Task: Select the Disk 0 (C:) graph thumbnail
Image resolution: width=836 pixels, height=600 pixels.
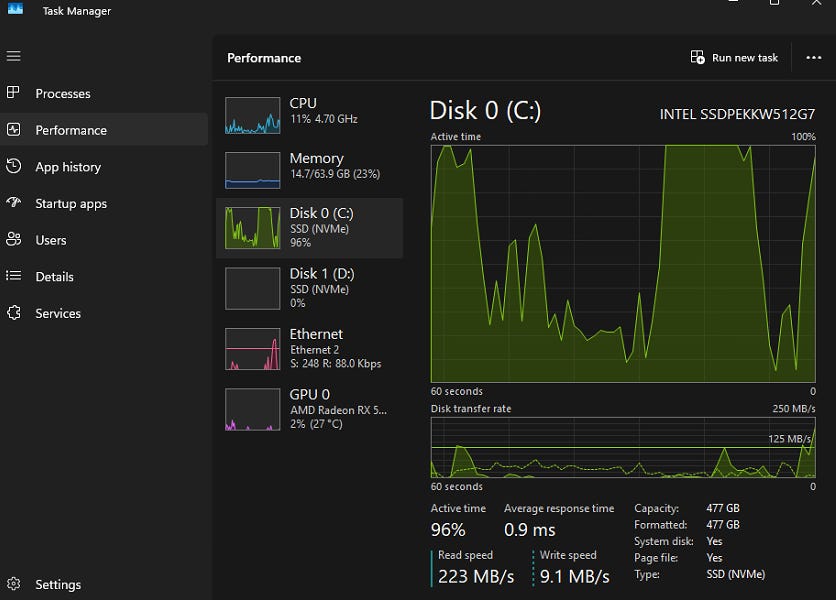Action: [x=253, y=228]
